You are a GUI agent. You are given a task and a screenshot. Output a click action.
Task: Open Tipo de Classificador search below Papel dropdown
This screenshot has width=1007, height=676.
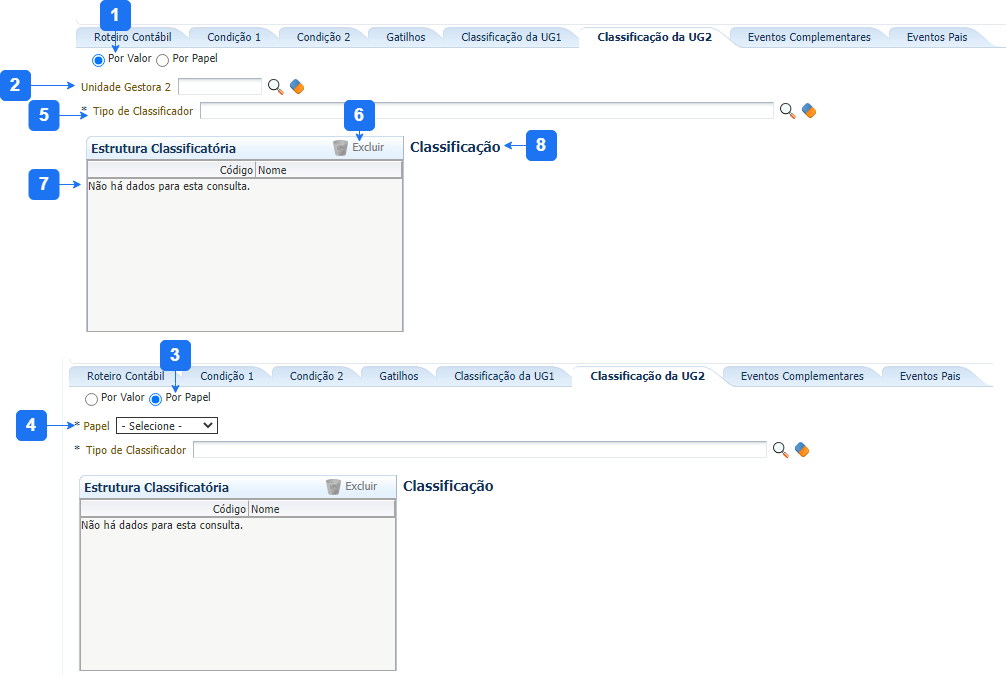click(x=781, y=450)
